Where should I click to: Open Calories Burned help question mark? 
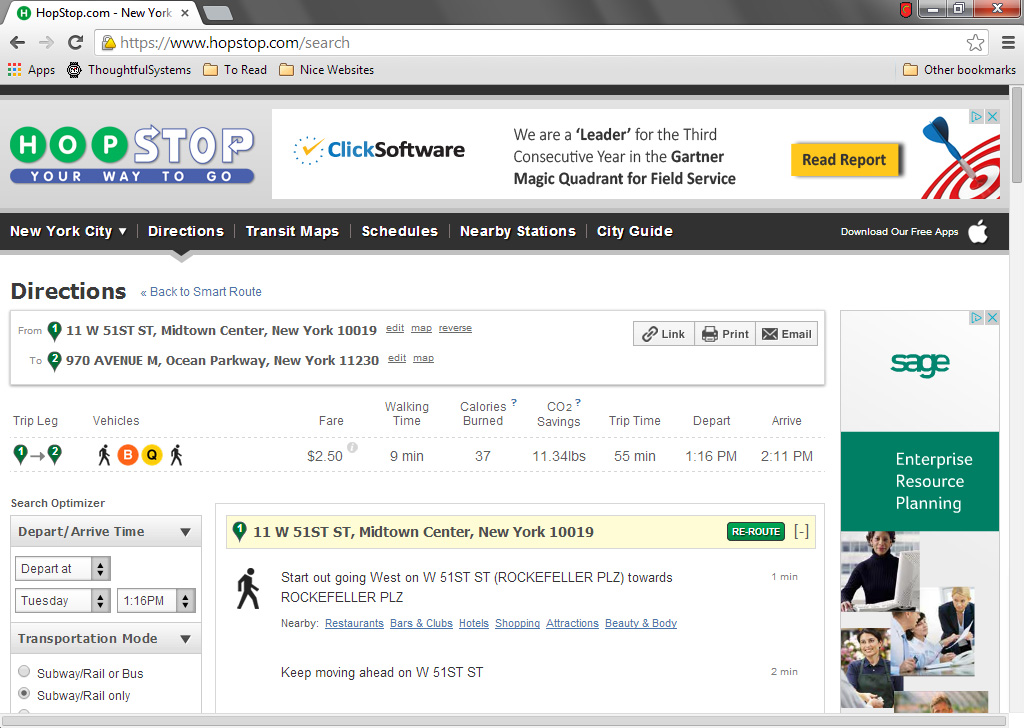[x=514, y=402]
